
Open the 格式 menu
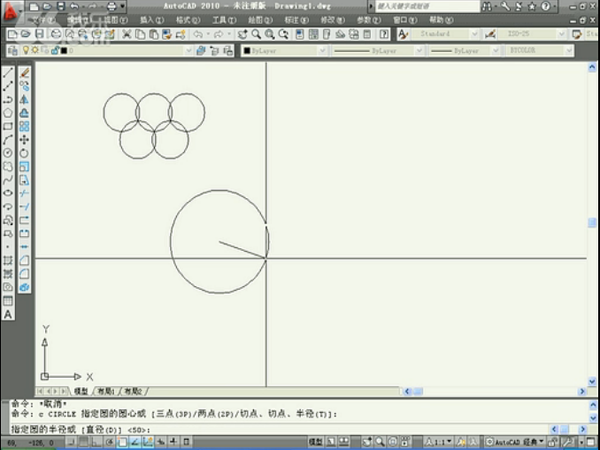click(x=188, y=20)
